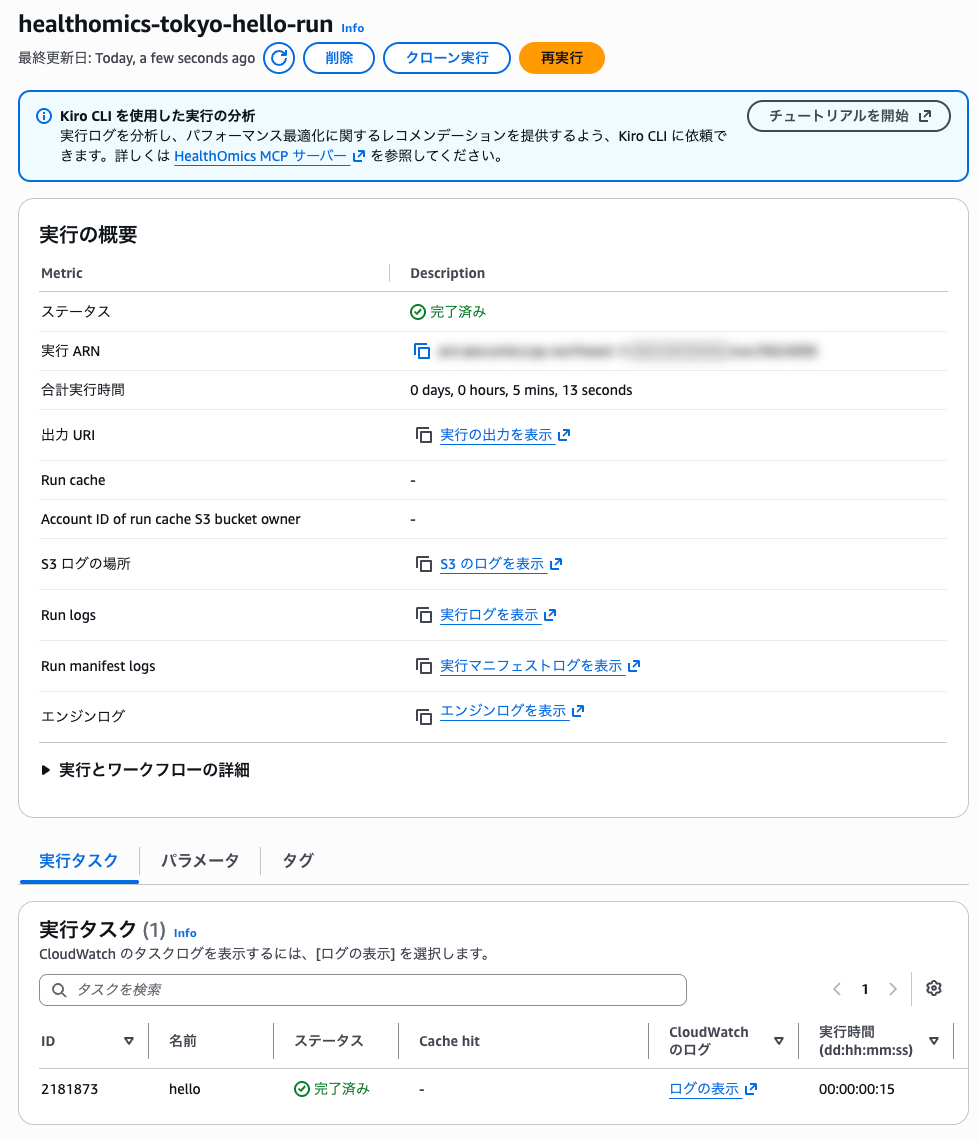Open 実行マニフェストログを表示 link
This screenshot has width=979, height=1141.
(x=540, y=666)
